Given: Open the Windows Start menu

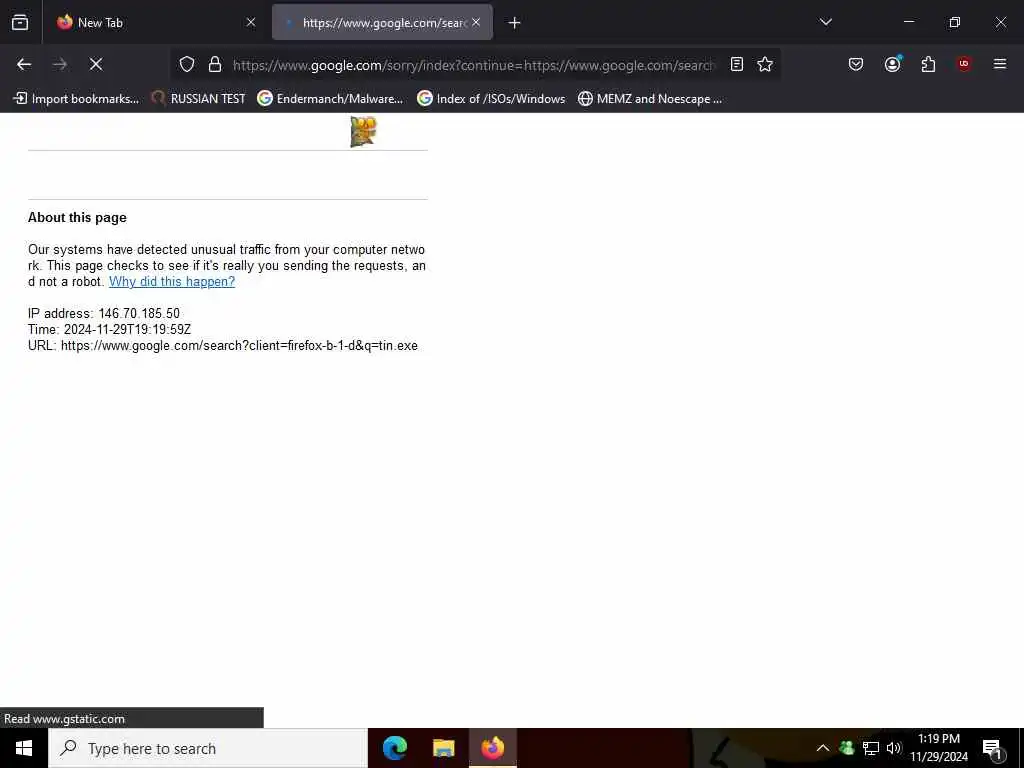Looking at the screenshot, I should point(24,748).
